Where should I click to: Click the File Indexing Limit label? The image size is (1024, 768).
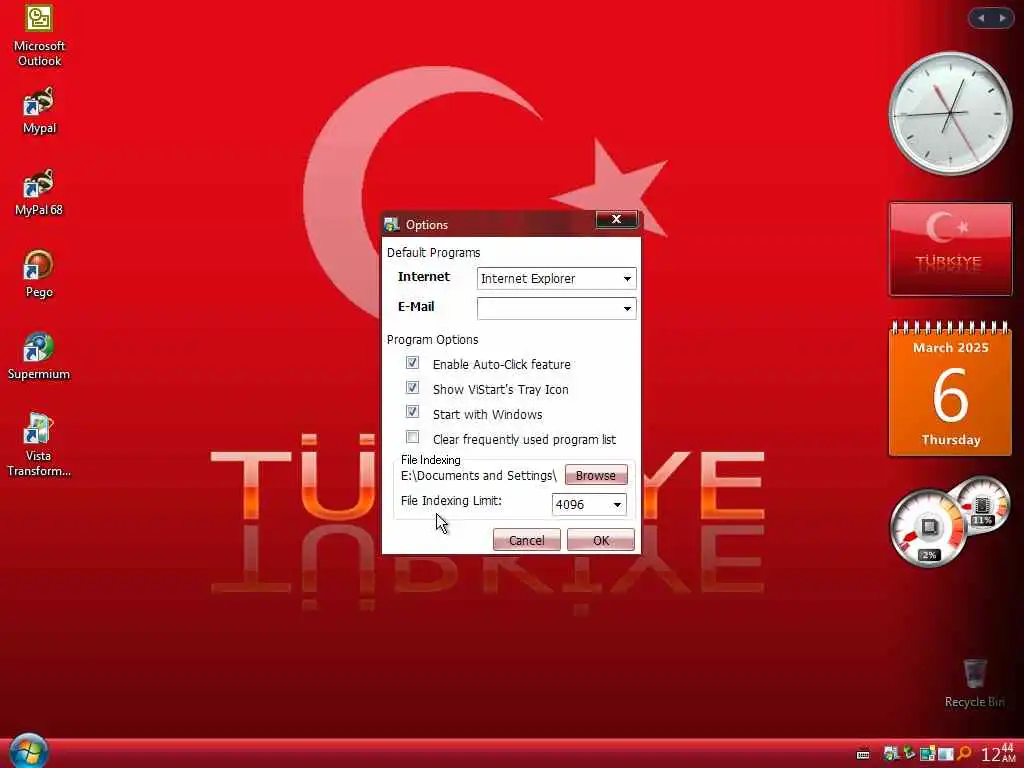click(x=451, y=501)
